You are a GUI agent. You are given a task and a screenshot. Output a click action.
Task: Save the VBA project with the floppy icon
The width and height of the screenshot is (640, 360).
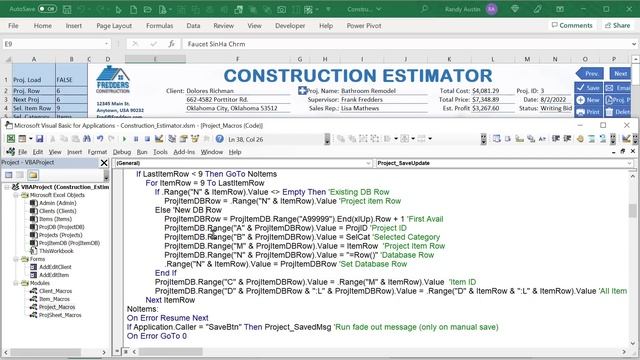tap(40, 139)
